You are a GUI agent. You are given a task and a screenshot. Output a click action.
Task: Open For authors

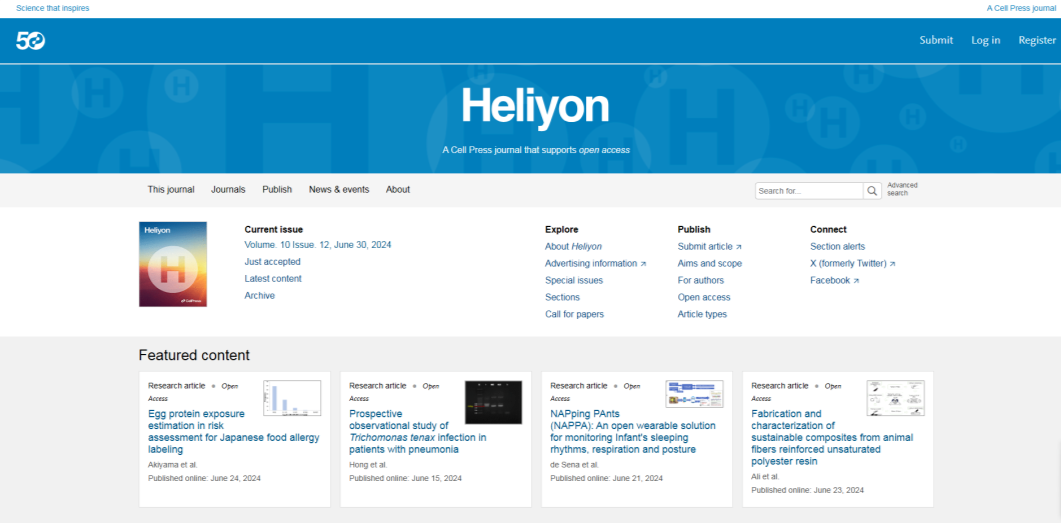(x=700, y=280)
